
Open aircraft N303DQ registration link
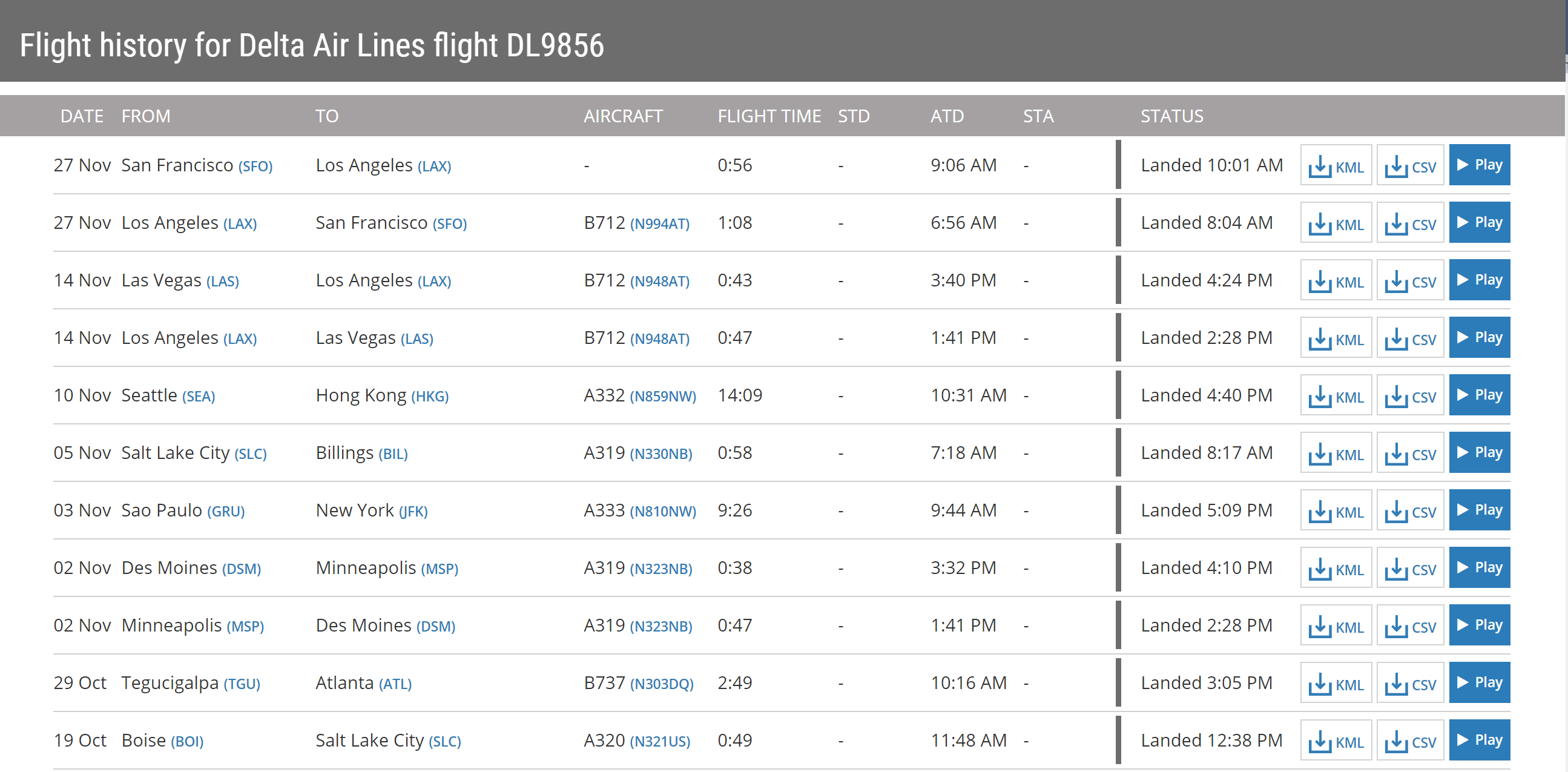[x=661, y=684]
